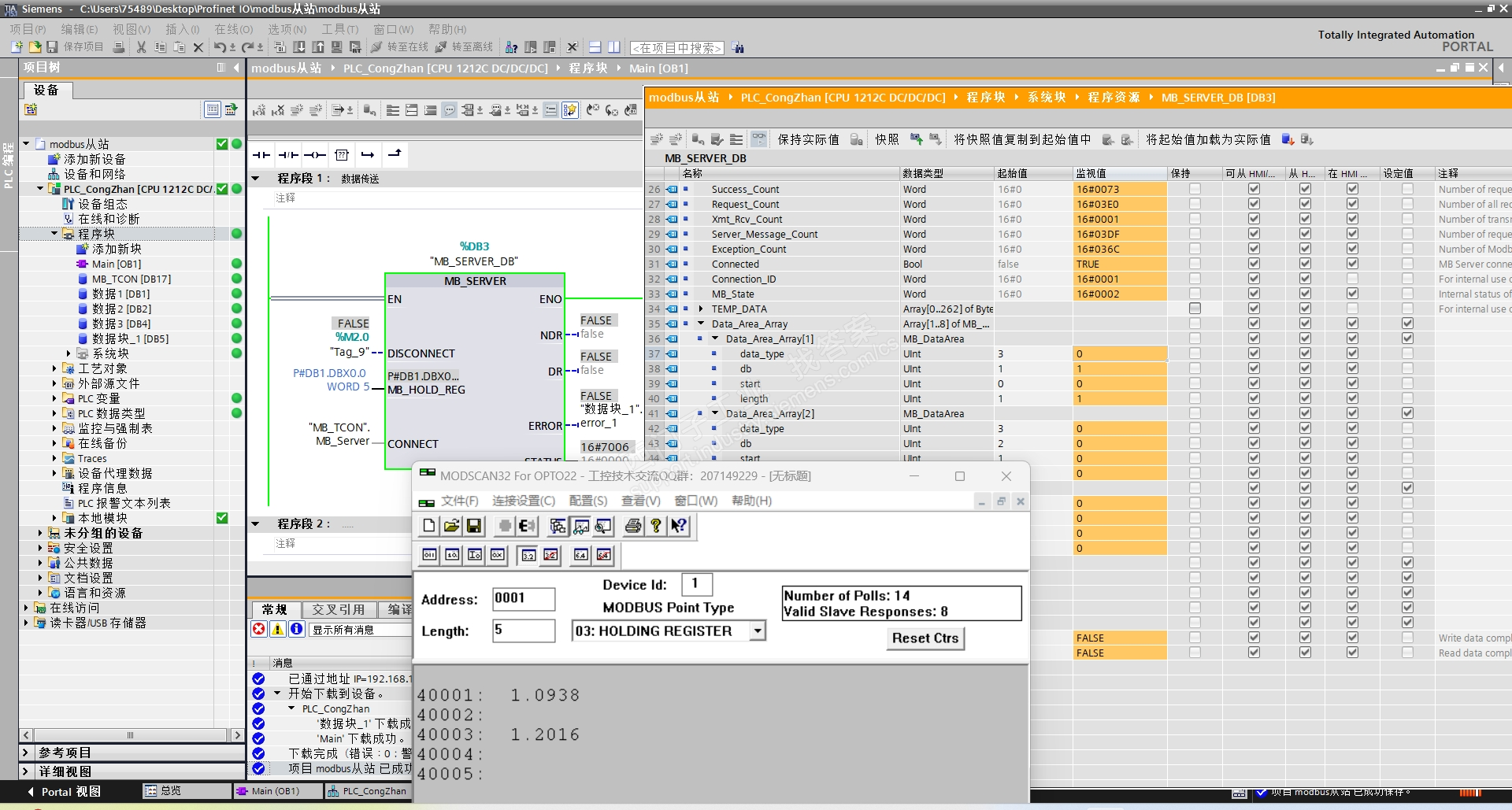This screenshot has width=1512, height=810.
Task: Toggle the 设定值 checkbox for Connected row
Action: click(1407, 264)
